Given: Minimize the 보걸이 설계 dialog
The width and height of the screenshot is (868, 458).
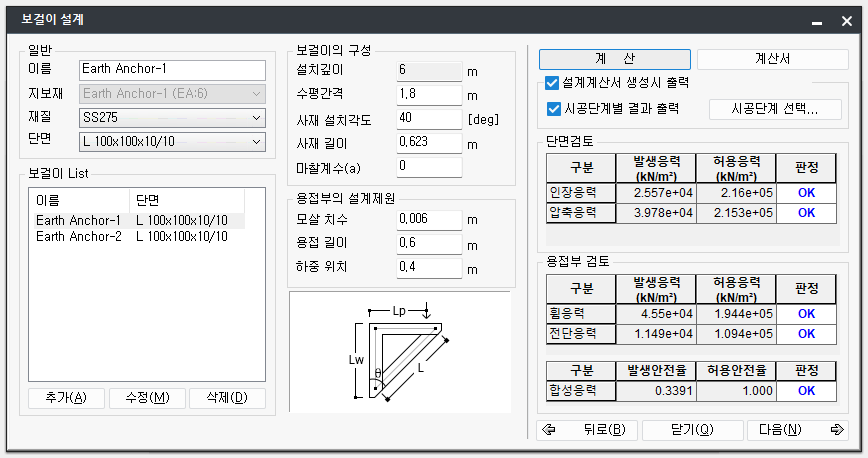Looking at the screenshot, I should tap(817, 21).
